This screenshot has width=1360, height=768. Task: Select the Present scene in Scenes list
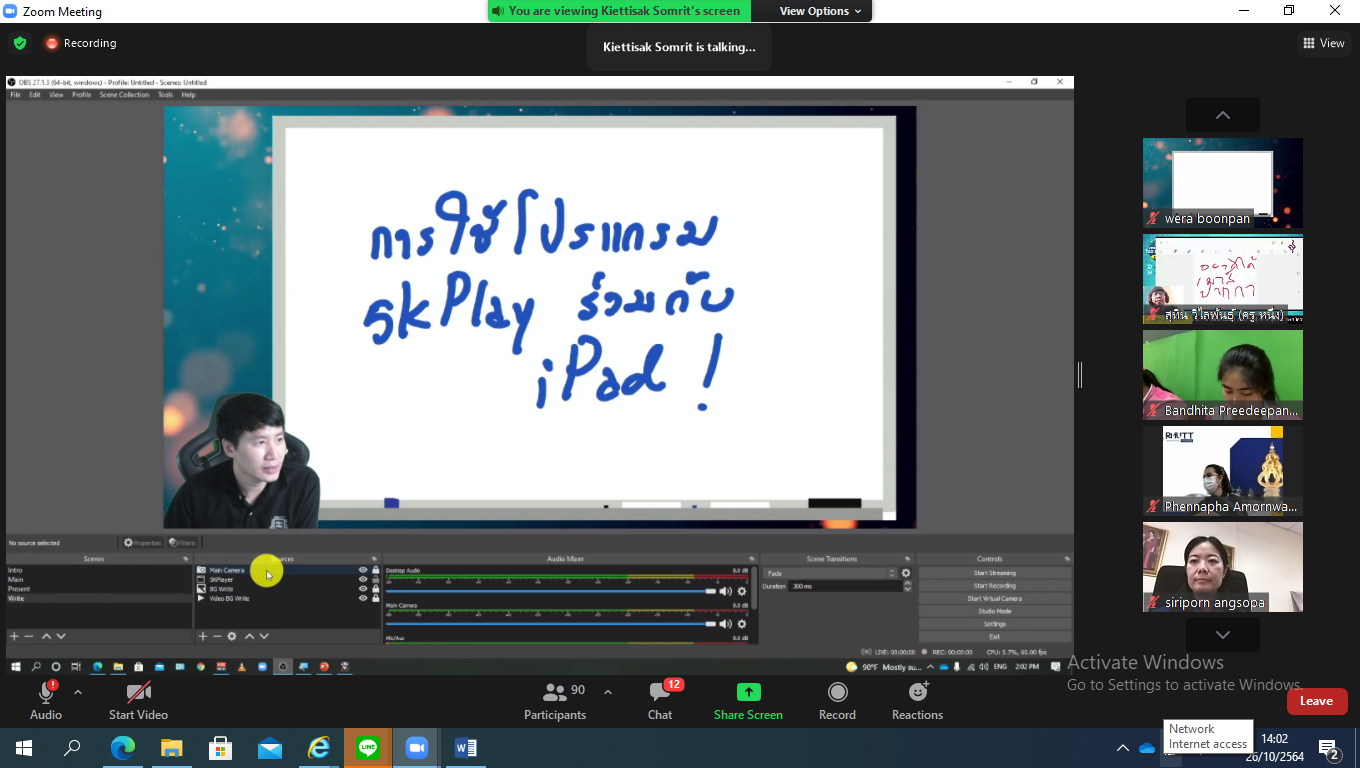pyautogui.click(x=98, y=589)
